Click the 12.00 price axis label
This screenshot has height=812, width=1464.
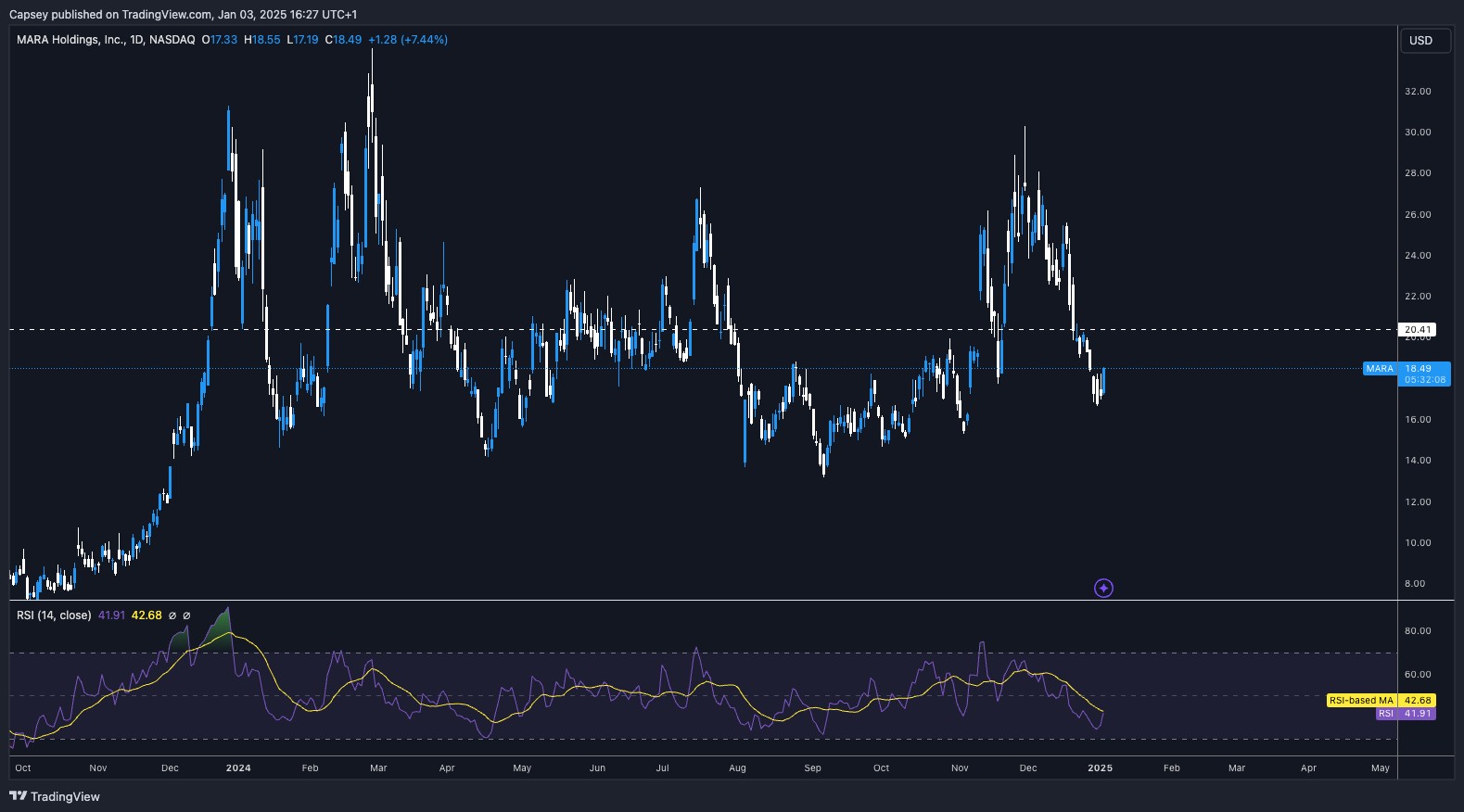1418,502
